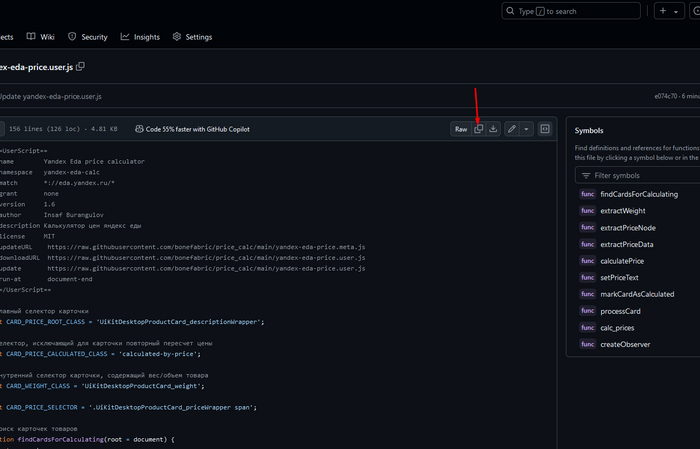Open the edit options dropdown arrow

point(526,129)
